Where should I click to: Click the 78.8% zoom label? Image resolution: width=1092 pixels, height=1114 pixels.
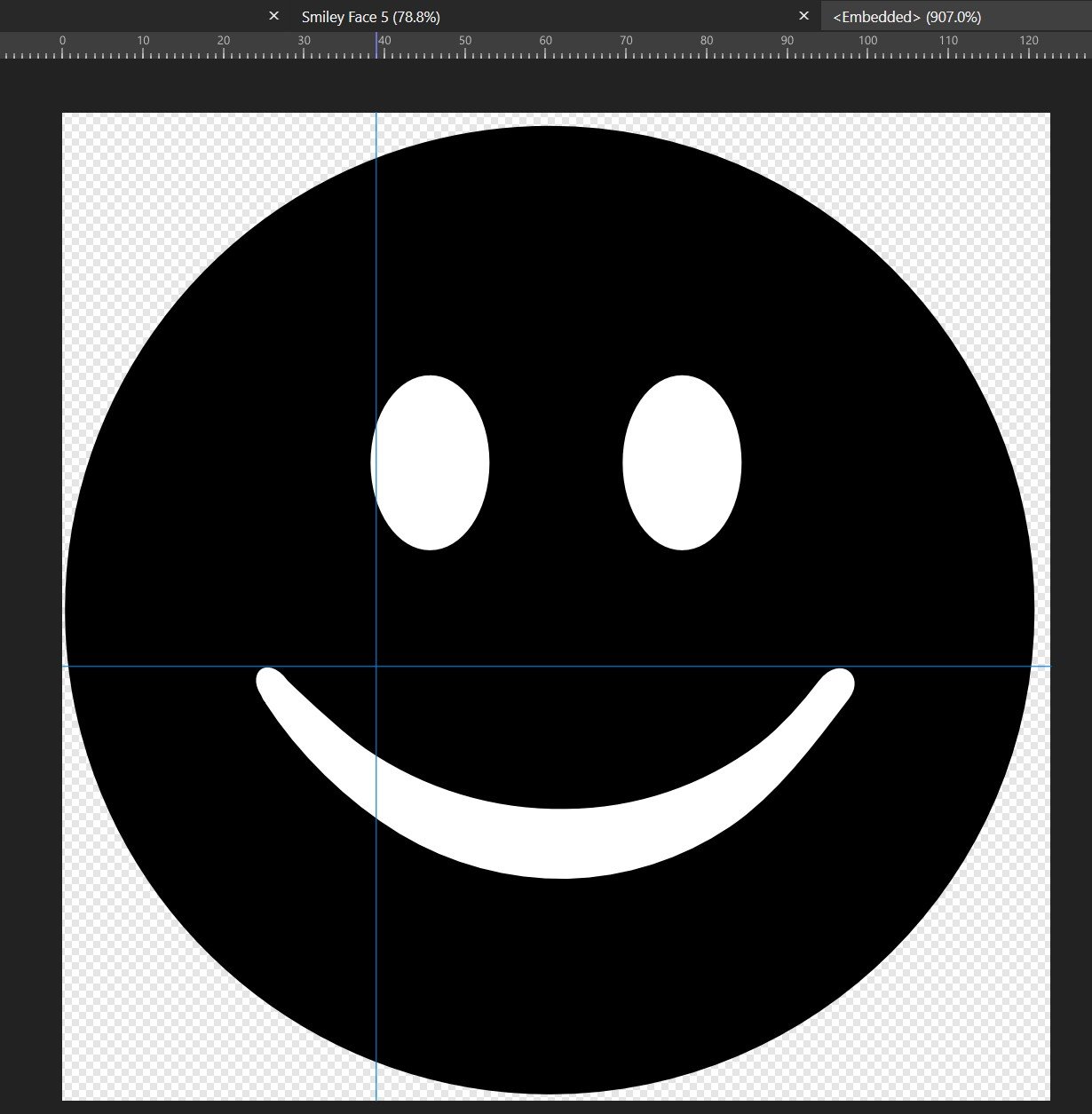(x=418, y=16)
